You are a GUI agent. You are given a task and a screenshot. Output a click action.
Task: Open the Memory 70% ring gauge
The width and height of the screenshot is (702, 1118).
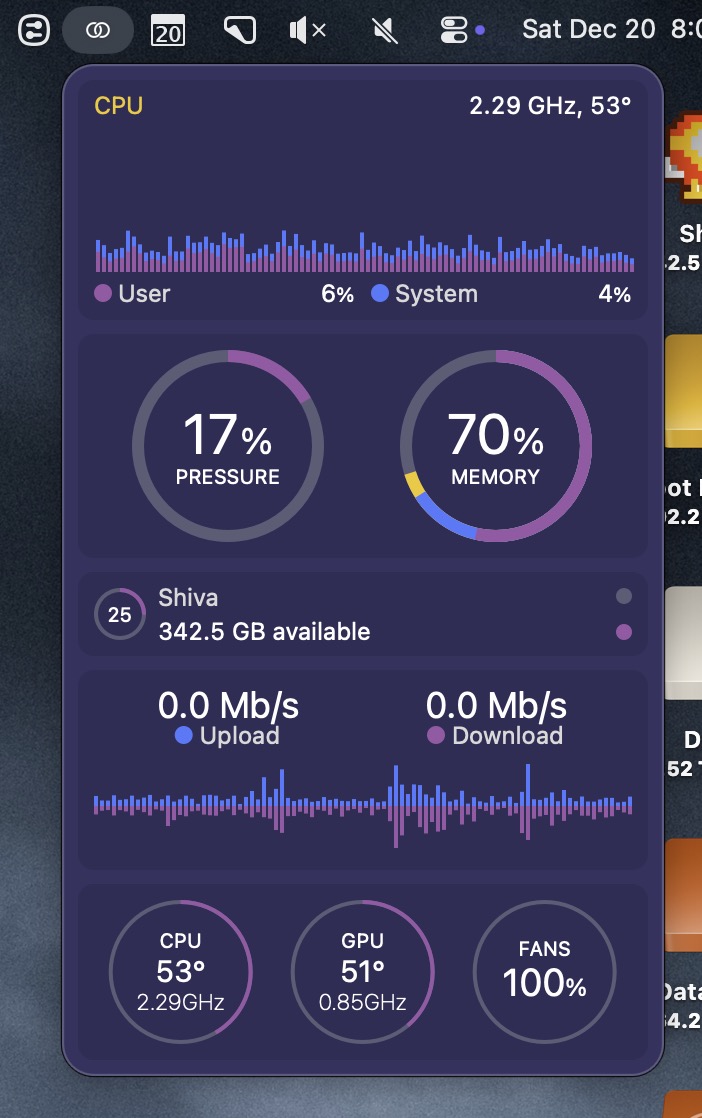[x=495, y=446]
